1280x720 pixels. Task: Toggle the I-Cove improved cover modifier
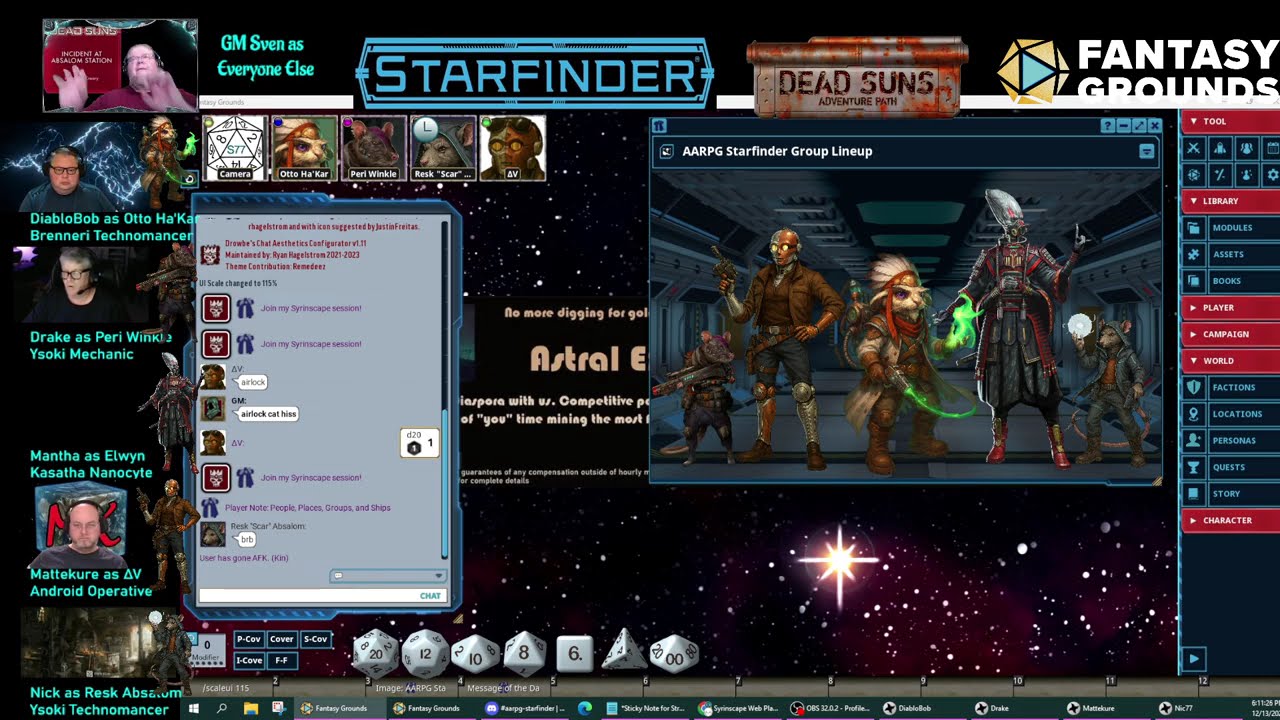248,660
